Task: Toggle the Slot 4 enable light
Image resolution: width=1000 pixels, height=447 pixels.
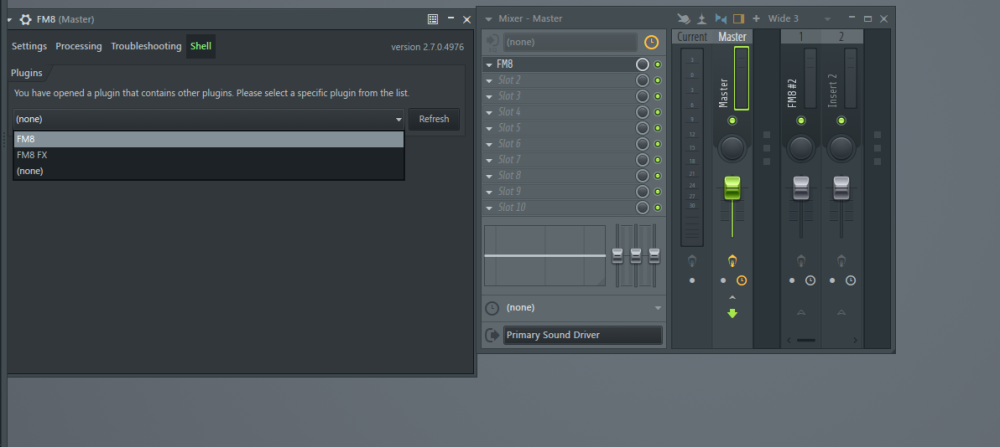Action: coord(658,112)
